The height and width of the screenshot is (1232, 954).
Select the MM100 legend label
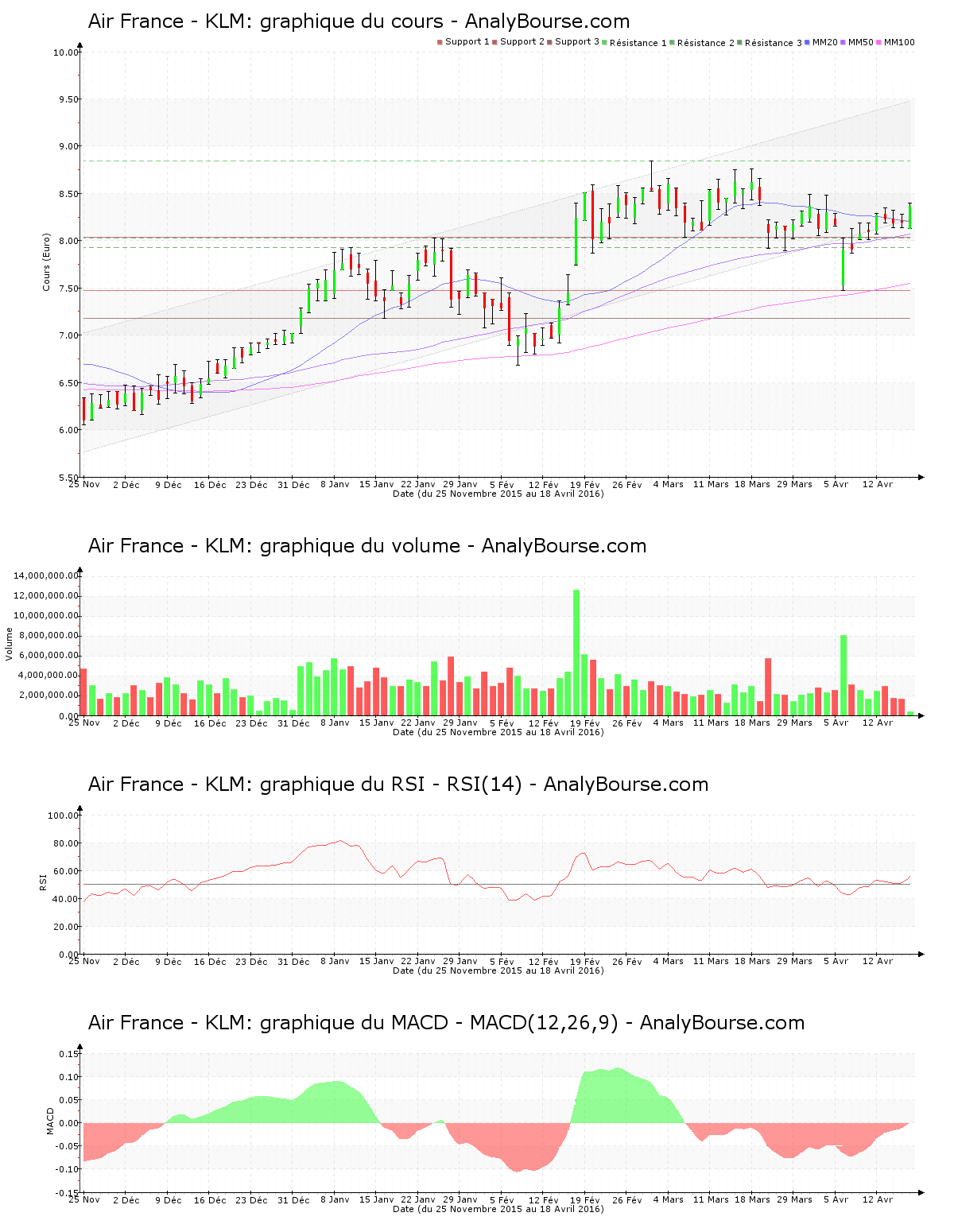(x=899, y=41)
